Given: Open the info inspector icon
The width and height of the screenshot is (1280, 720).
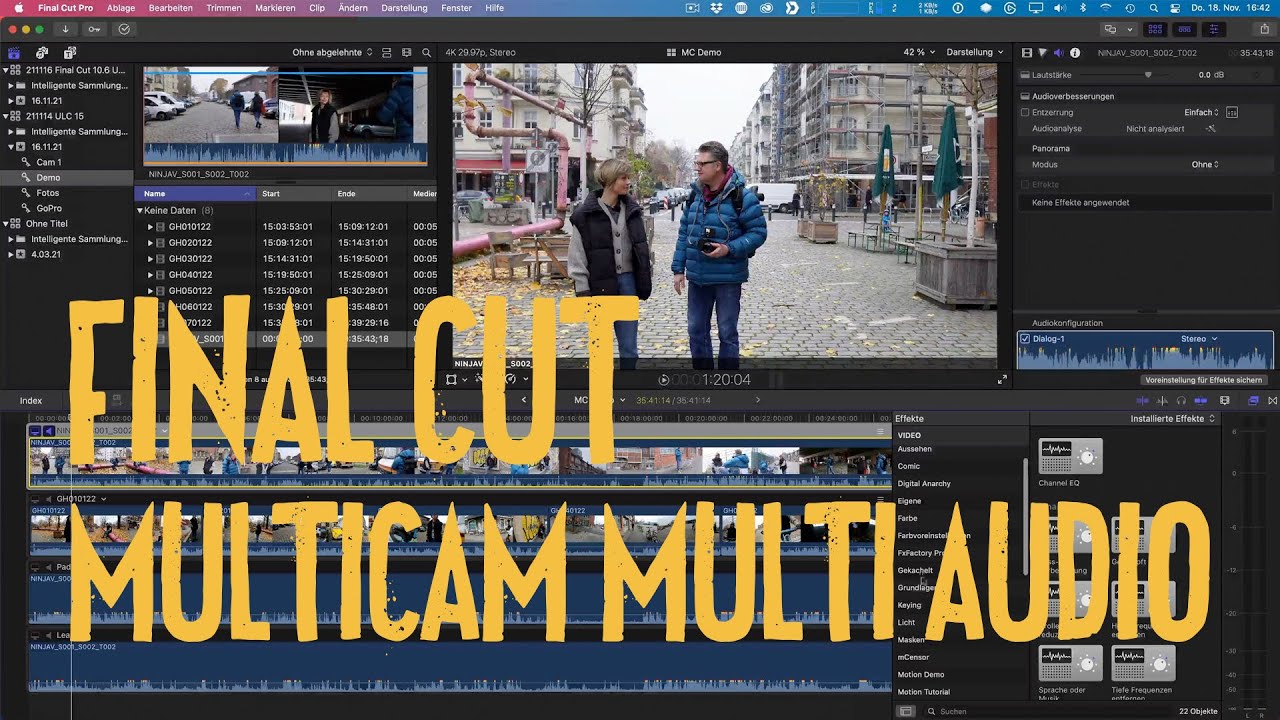Looking at the screenshot, I should click(x=1075, y=52).
